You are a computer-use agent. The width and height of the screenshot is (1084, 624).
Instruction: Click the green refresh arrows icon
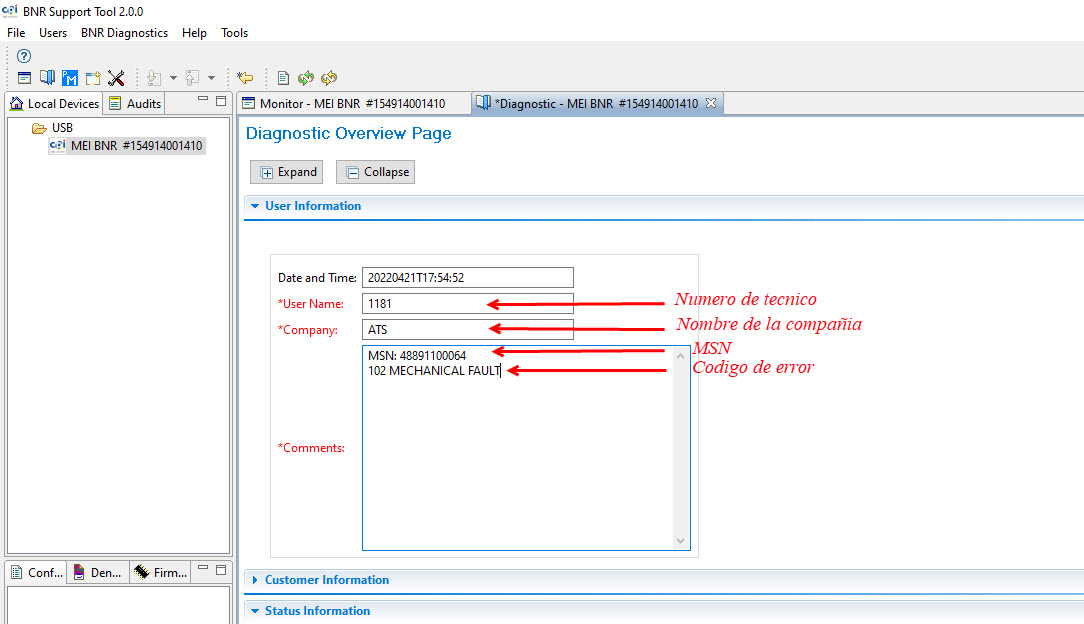coord(306,78)
